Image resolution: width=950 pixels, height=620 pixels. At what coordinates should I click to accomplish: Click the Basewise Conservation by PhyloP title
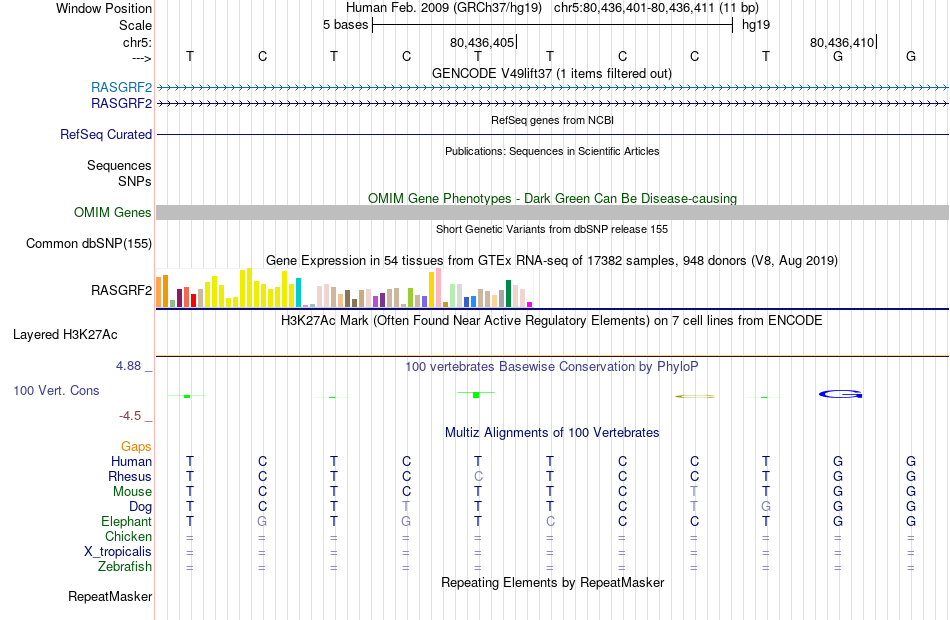(x=552, y=367)
